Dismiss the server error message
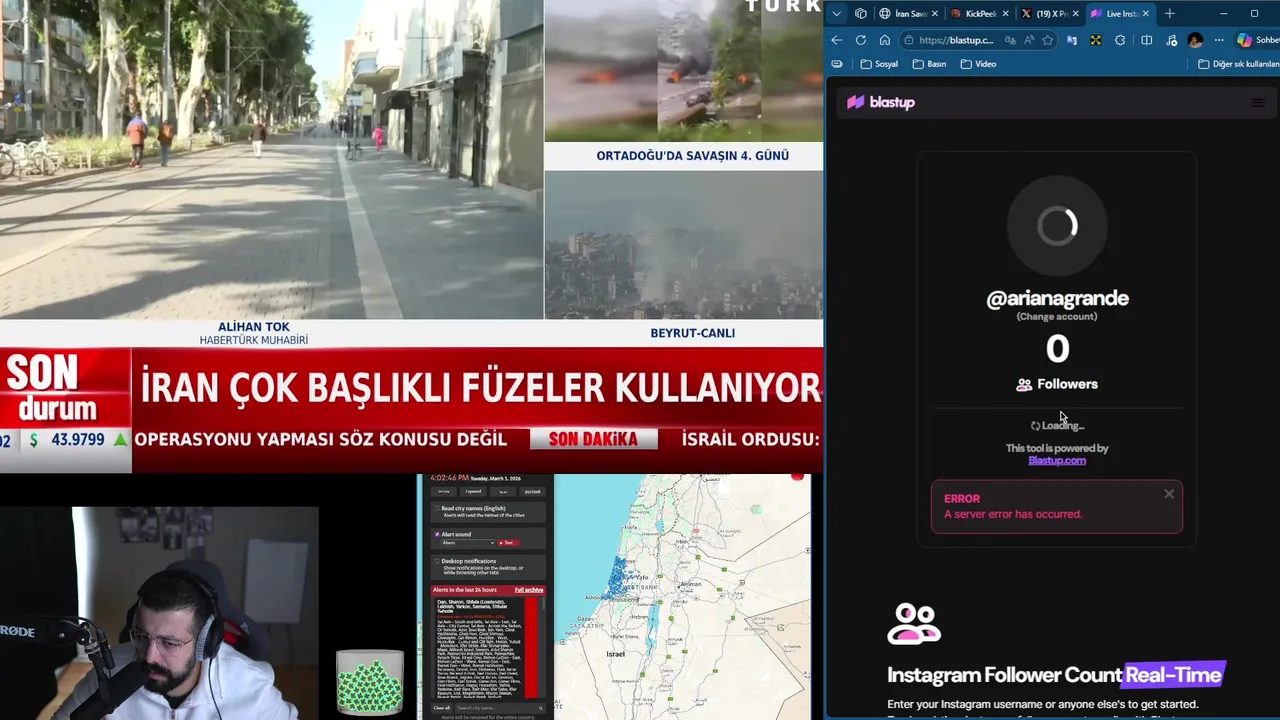The width and height of the screenshot is (1280, 720). coord(1169,494)
